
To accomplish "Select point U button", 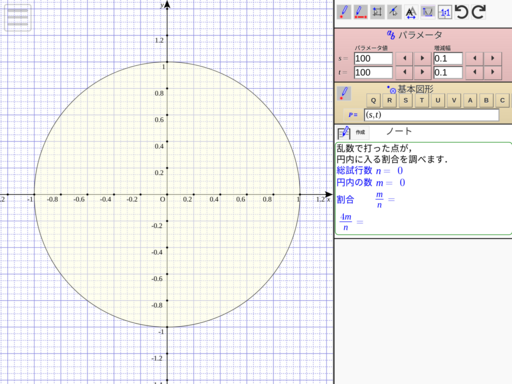I will pos(438,100).
